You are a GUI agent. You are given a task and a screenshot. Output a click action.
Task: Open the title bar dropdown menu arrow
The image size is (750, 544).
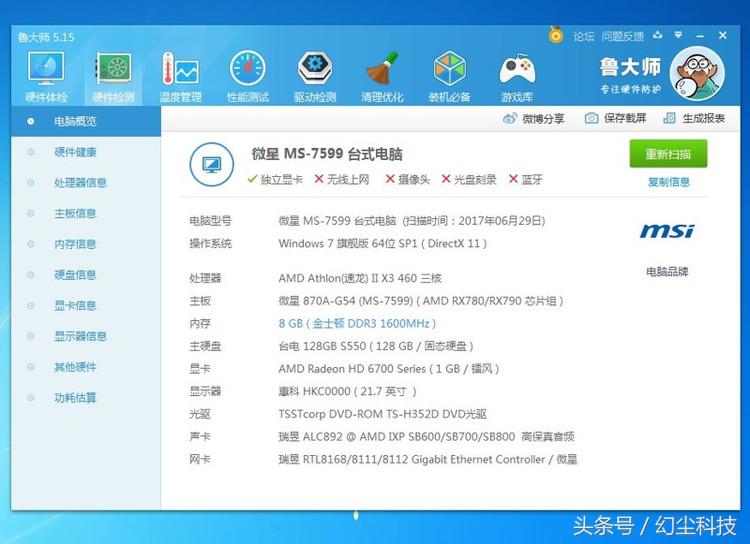(x=678, y=35)
